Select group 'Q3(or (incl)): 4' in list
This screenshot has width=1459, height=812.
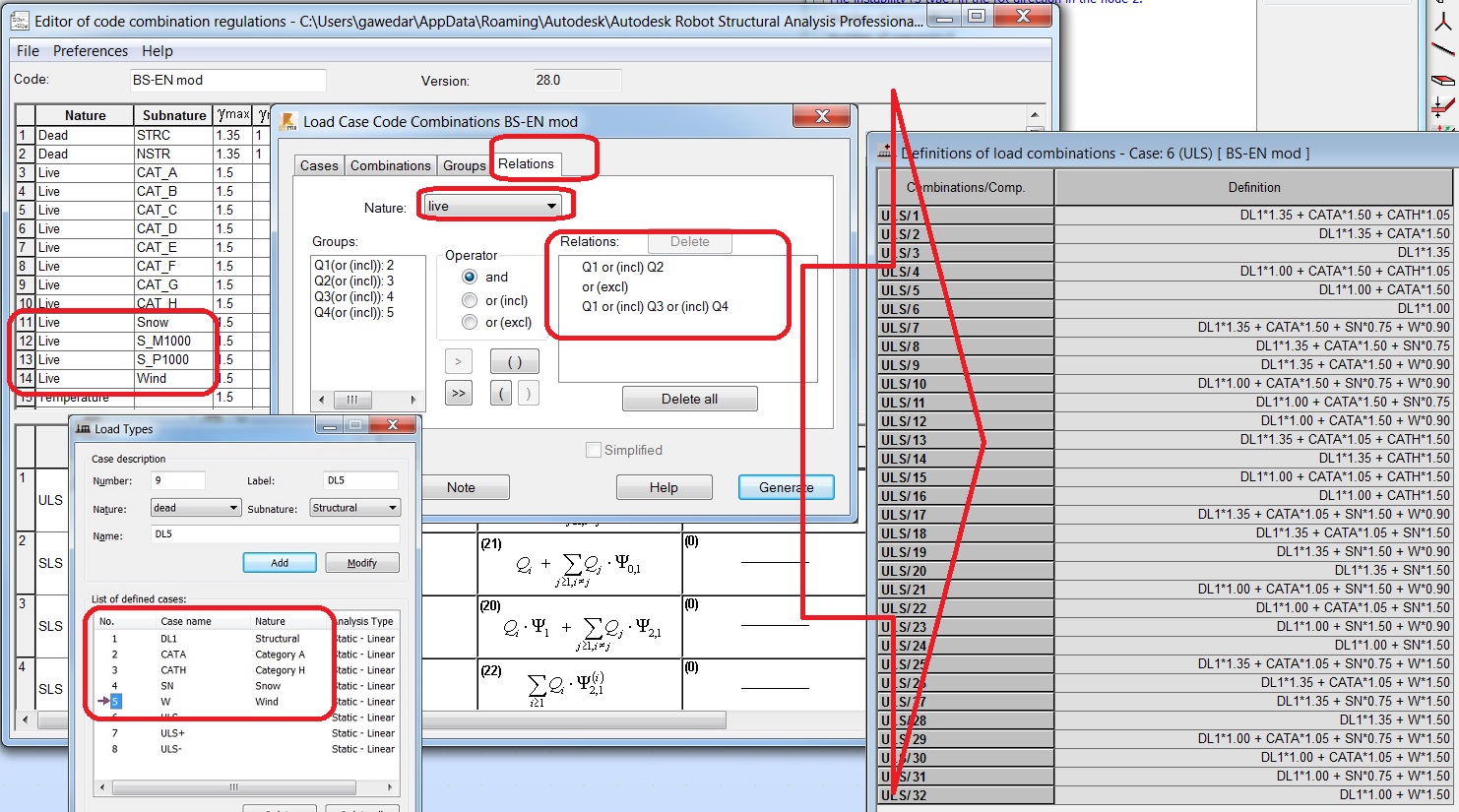354,296
